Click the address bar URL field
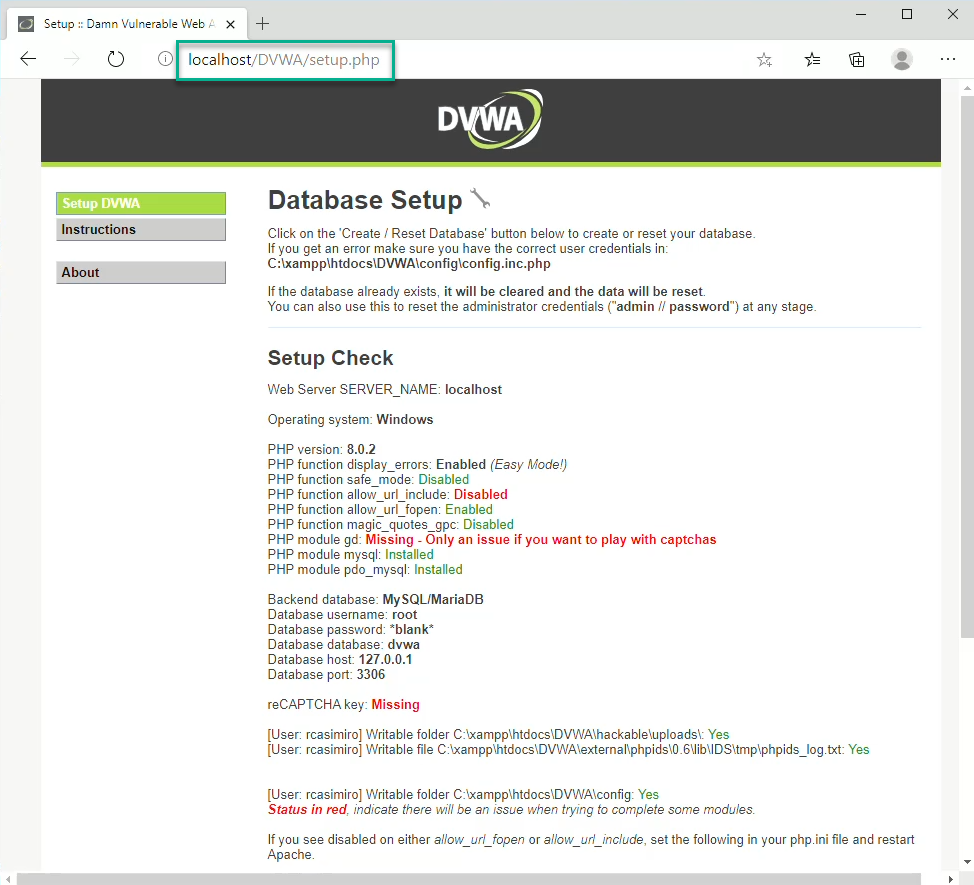 (285, 60)
